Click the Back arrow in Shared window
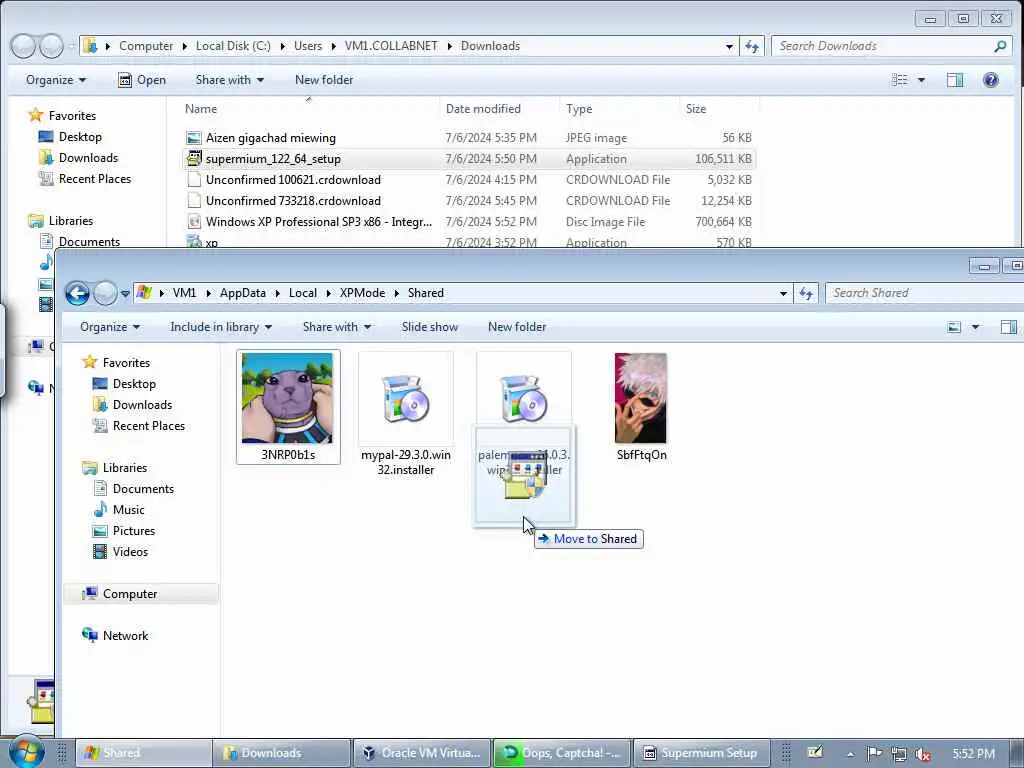Image resolution: width=1024 pixels, height=768 pixels. click(77, 293)
